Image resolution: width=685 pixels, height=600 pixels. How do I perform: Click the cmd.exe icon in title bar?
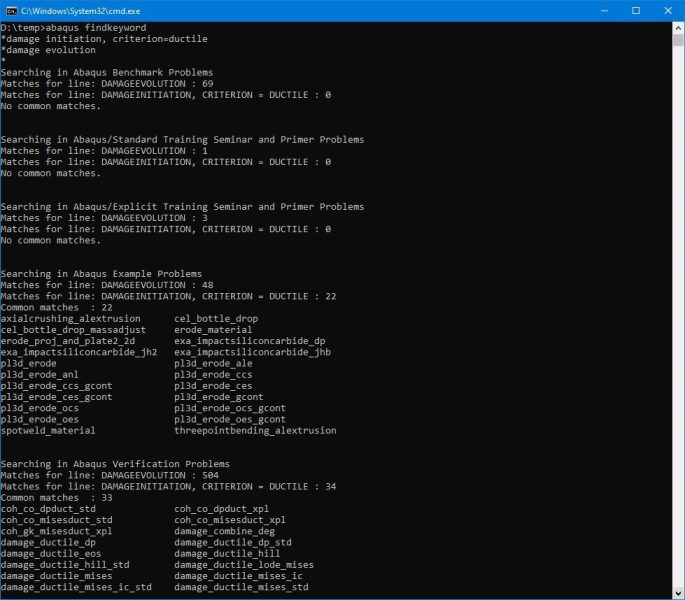point(12,10)
